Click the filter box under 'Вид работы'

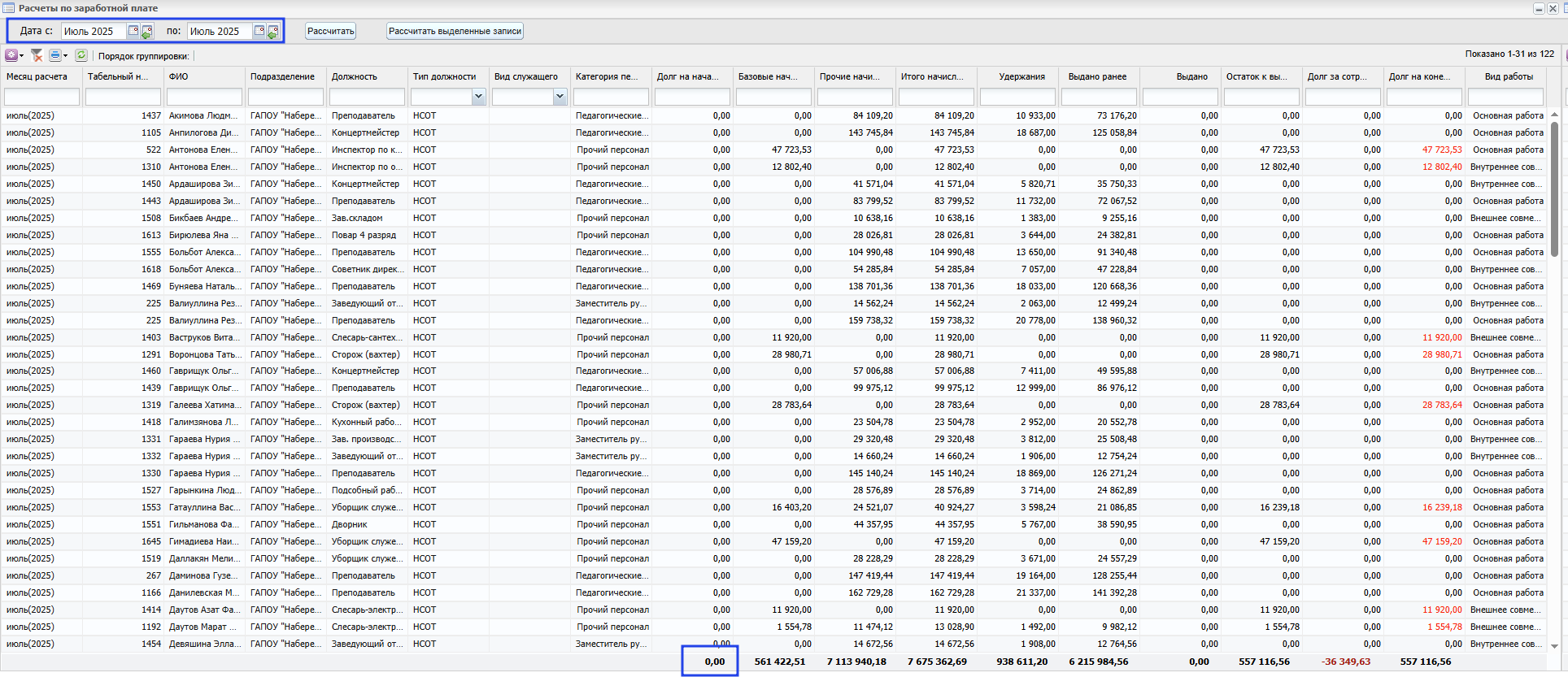pos(1505,97)
